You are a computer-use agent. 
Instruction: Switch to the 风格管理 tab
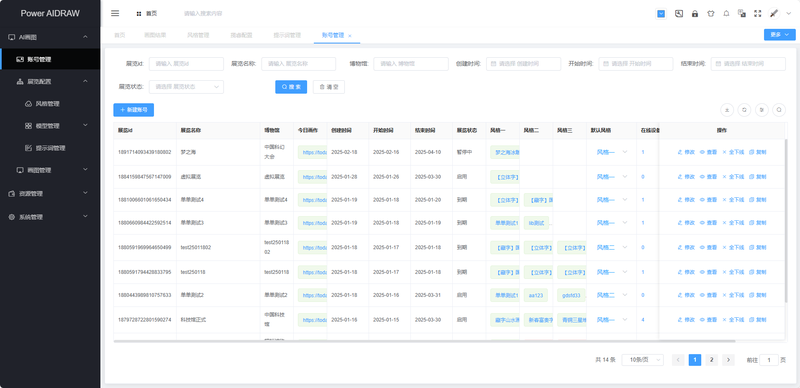coord(198,36)
